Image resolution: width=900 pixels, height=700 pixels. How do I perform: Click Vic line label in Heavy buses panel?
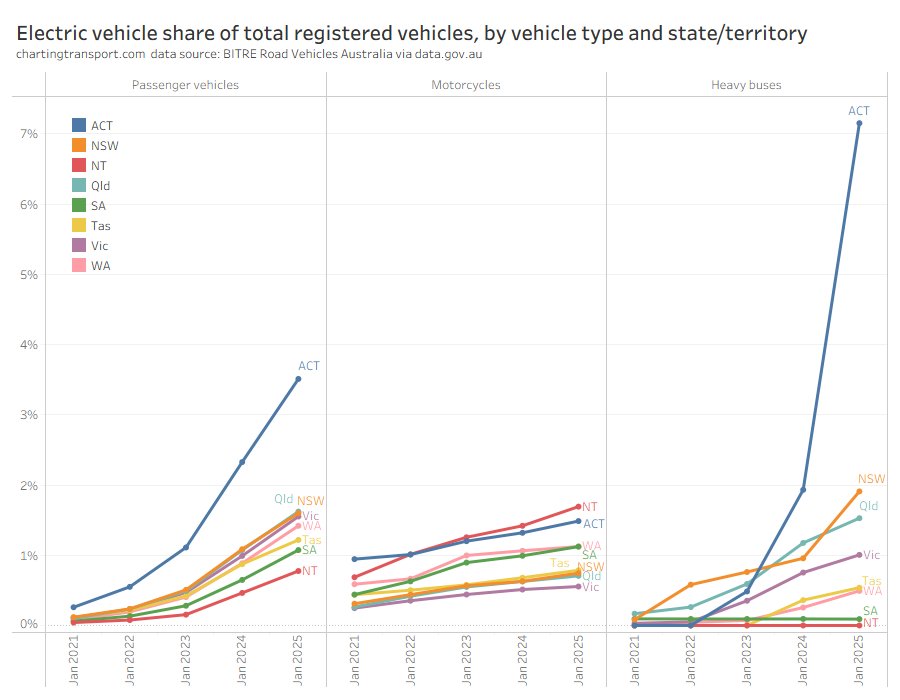pyautogui.click(x=871, y=555)
